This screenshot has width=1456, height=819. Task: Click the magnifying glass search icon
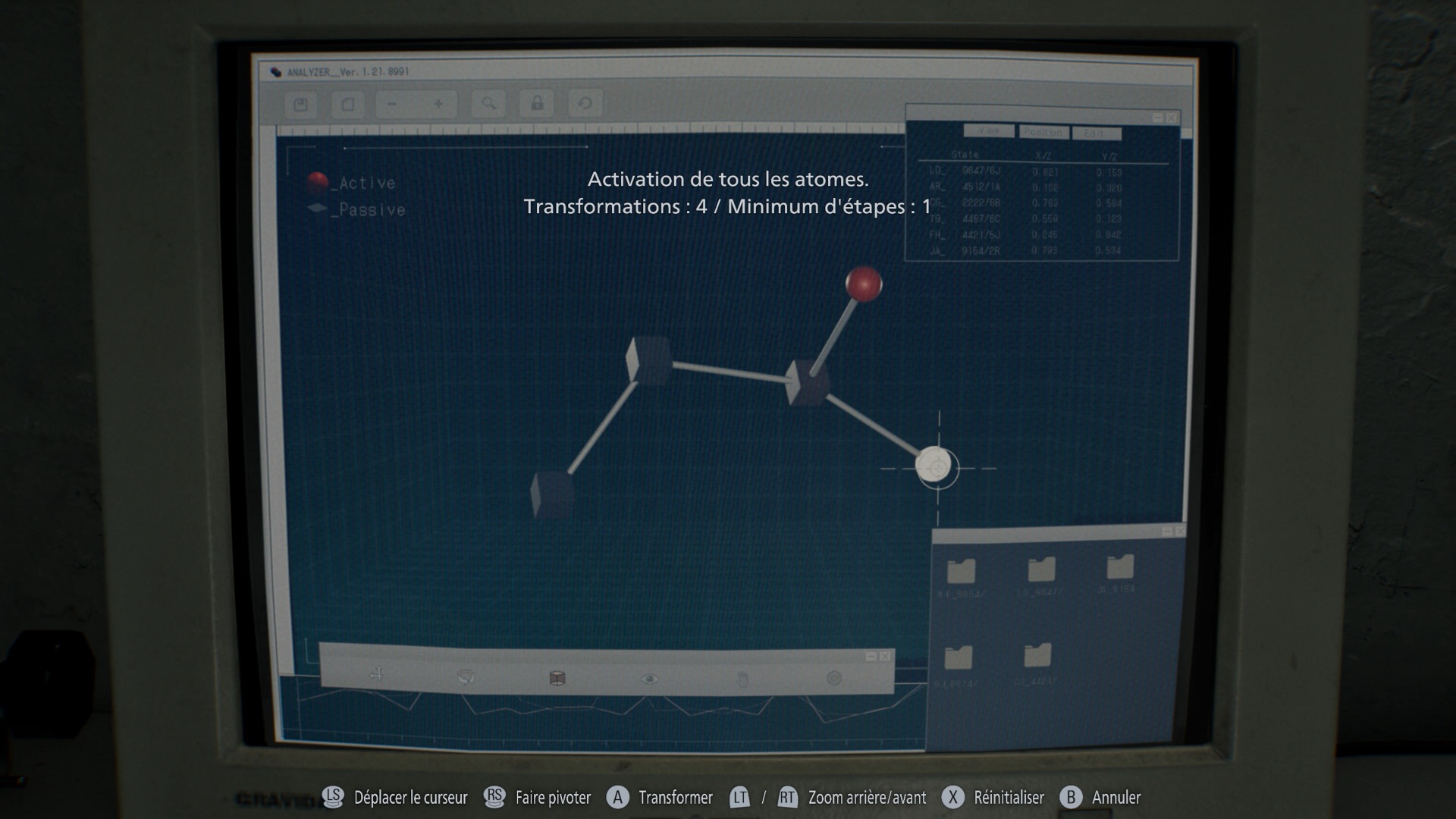488,103
